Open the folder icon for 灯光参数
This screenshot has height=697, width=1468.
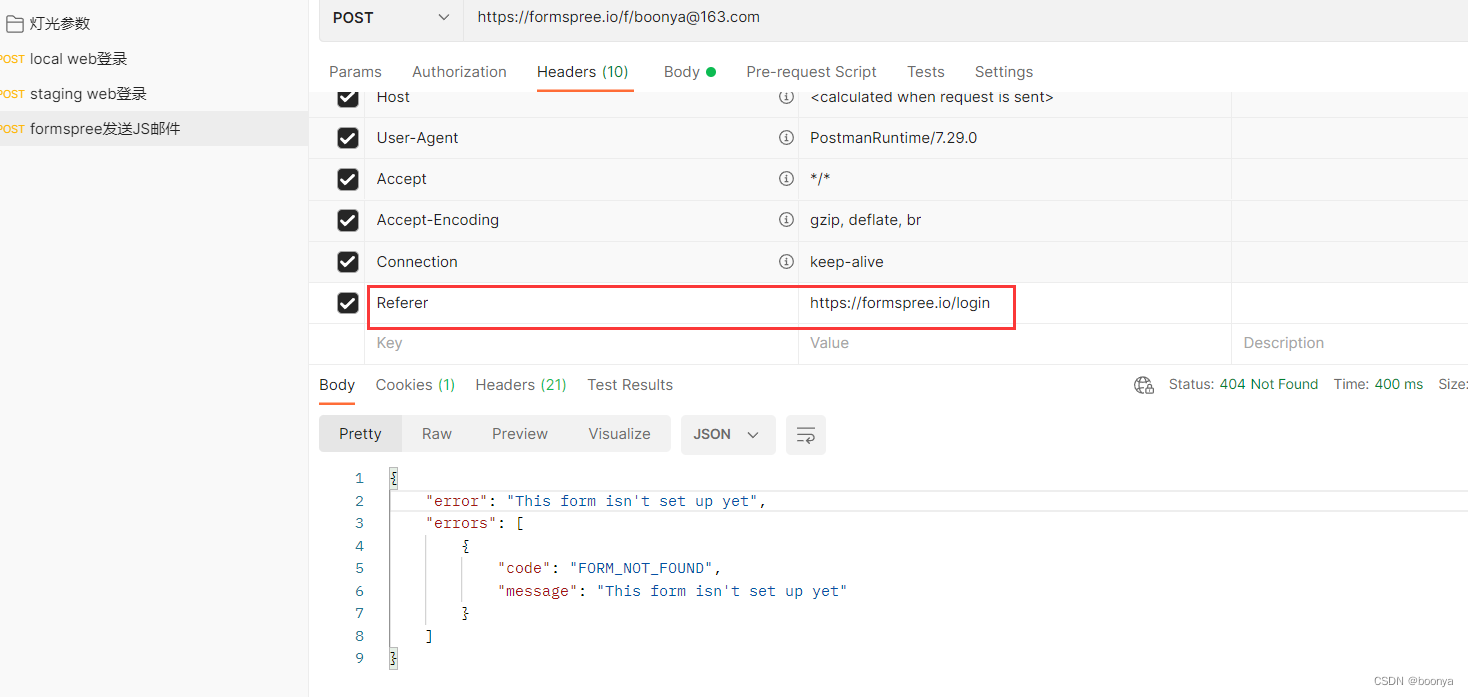(x=15, y=24)
